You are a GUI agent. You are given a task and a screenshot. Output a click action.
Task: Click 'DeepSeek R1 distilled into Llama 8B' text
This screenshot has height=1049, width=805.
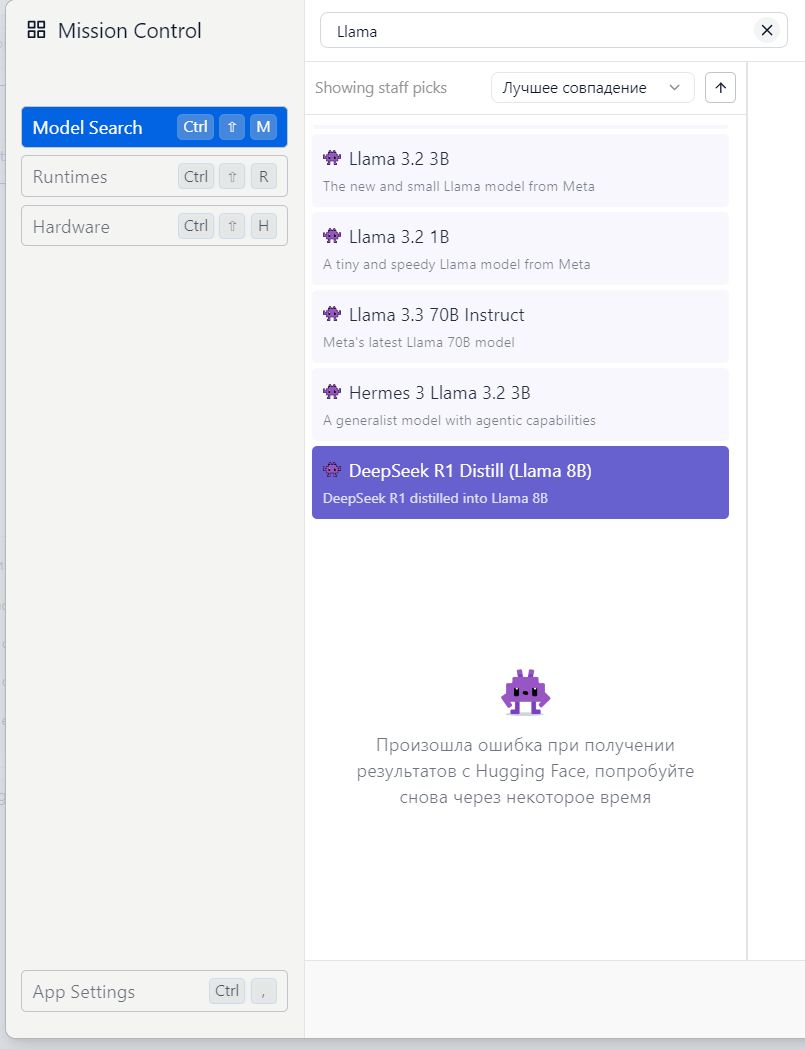(435, 498)
